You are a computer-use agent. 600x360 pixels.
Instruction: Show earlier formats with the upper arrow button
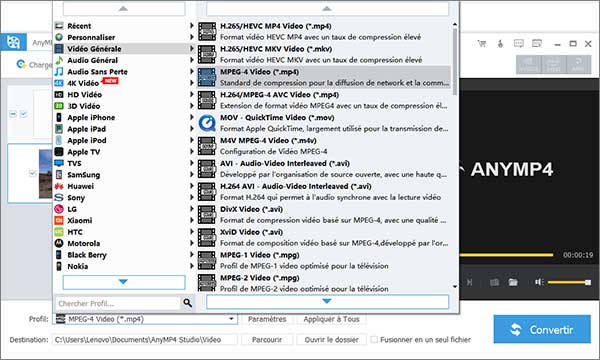327,8
